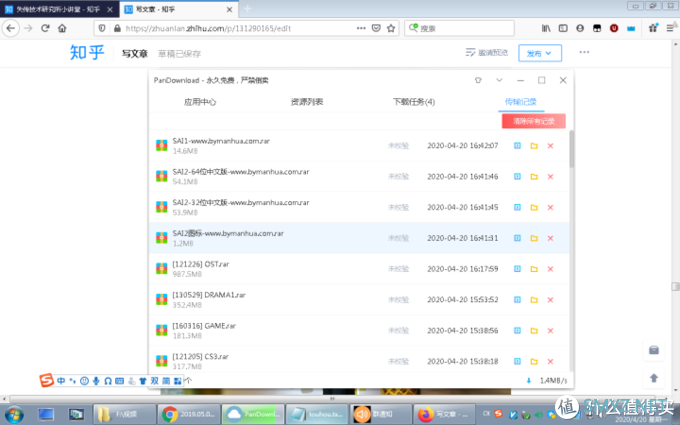
Task: Switch to 下载任务(4) tab
Action: coord(414,102)
